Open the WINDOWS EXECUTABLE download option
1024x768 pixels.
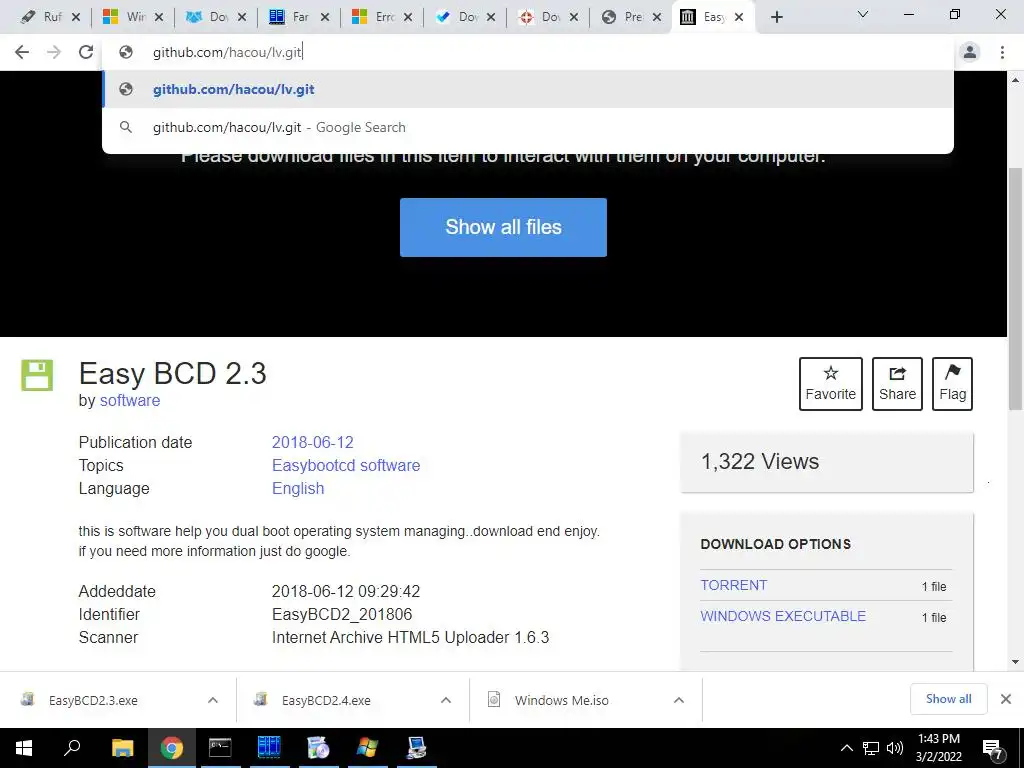pos(783,616)
